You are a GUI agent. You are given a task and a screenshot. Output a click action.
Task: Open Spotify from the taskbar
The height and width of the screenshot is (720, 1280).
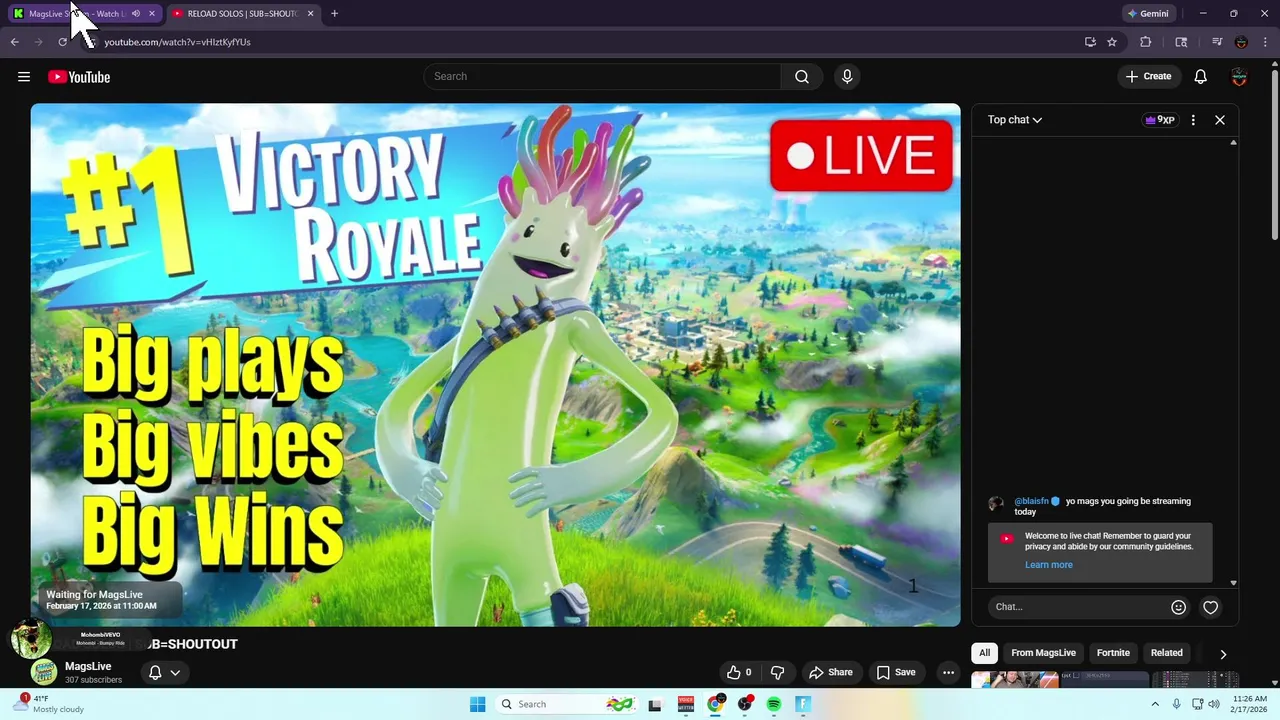774,704
